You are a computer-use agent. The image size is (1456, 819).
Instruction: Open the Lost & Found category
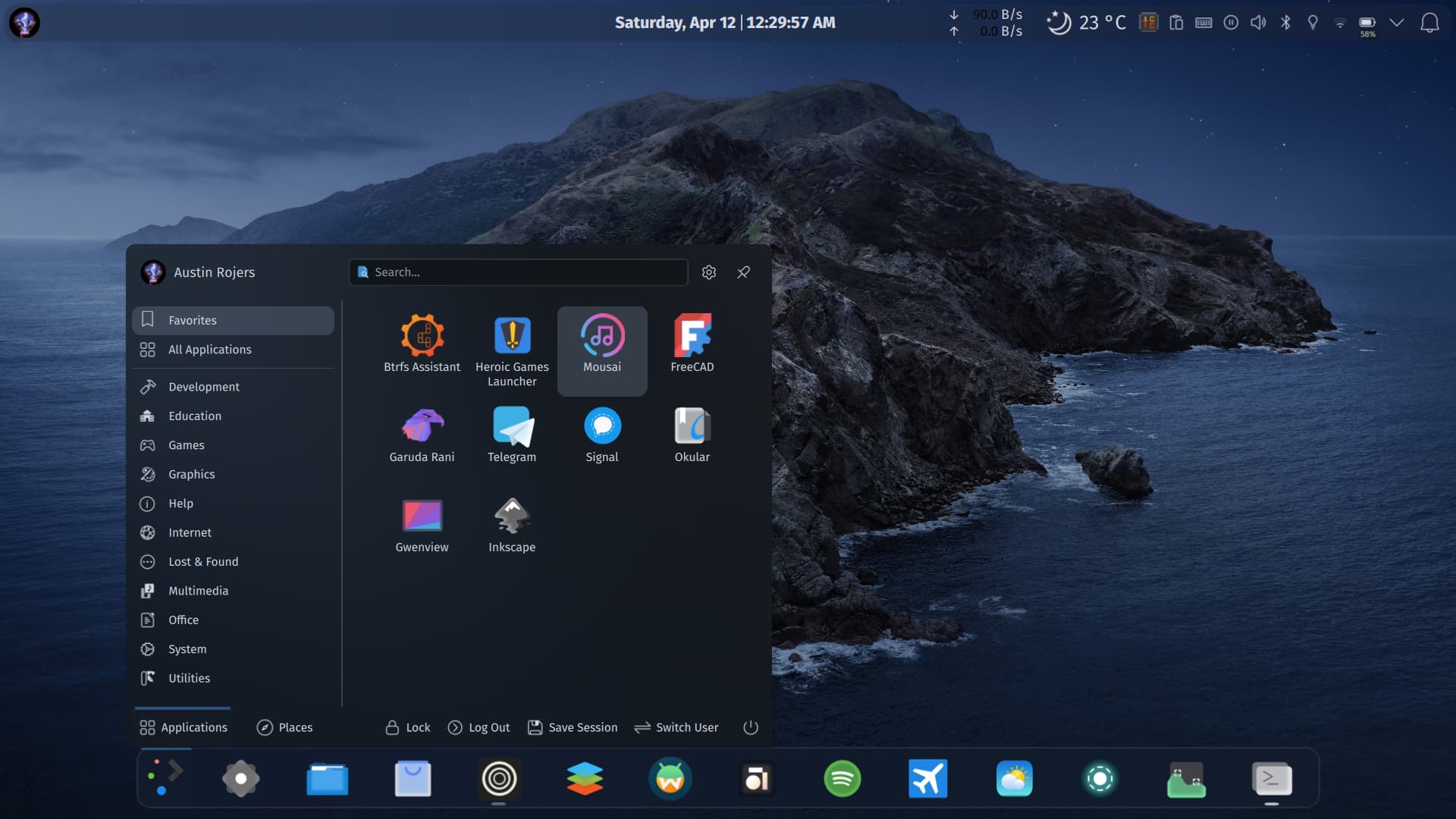[x=233, y=562]
